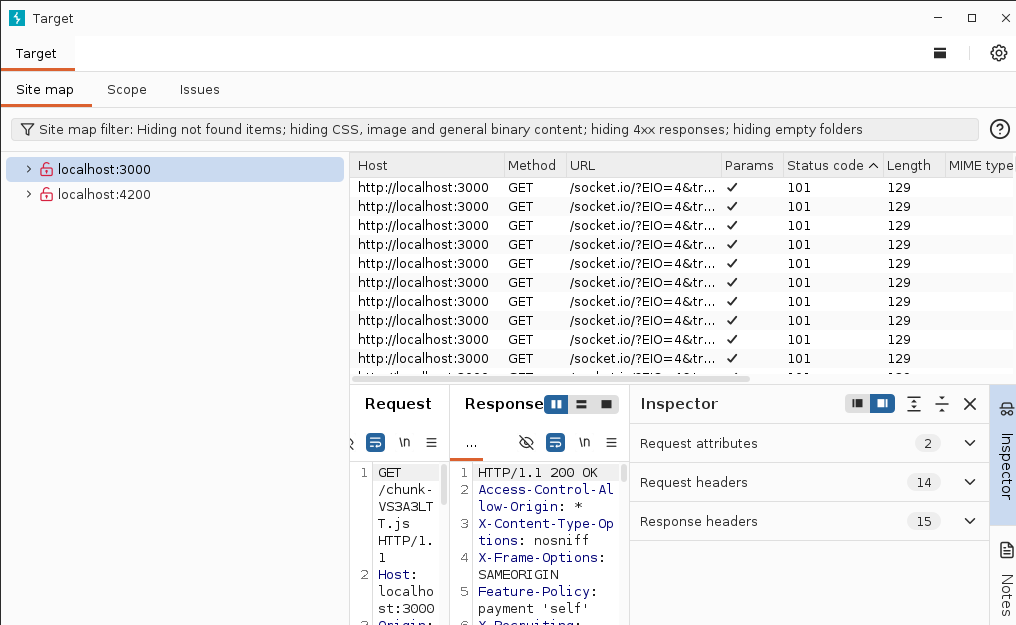Image resolution: width=1016 pixels, height=625 pixels.
Task: Click the Inspector panel title
Action: [679, 404]
